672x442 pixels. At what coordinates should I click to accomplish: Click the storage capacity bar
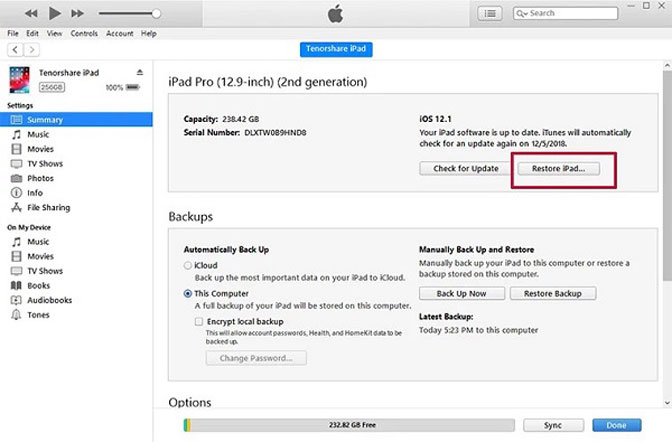(349, 425)
